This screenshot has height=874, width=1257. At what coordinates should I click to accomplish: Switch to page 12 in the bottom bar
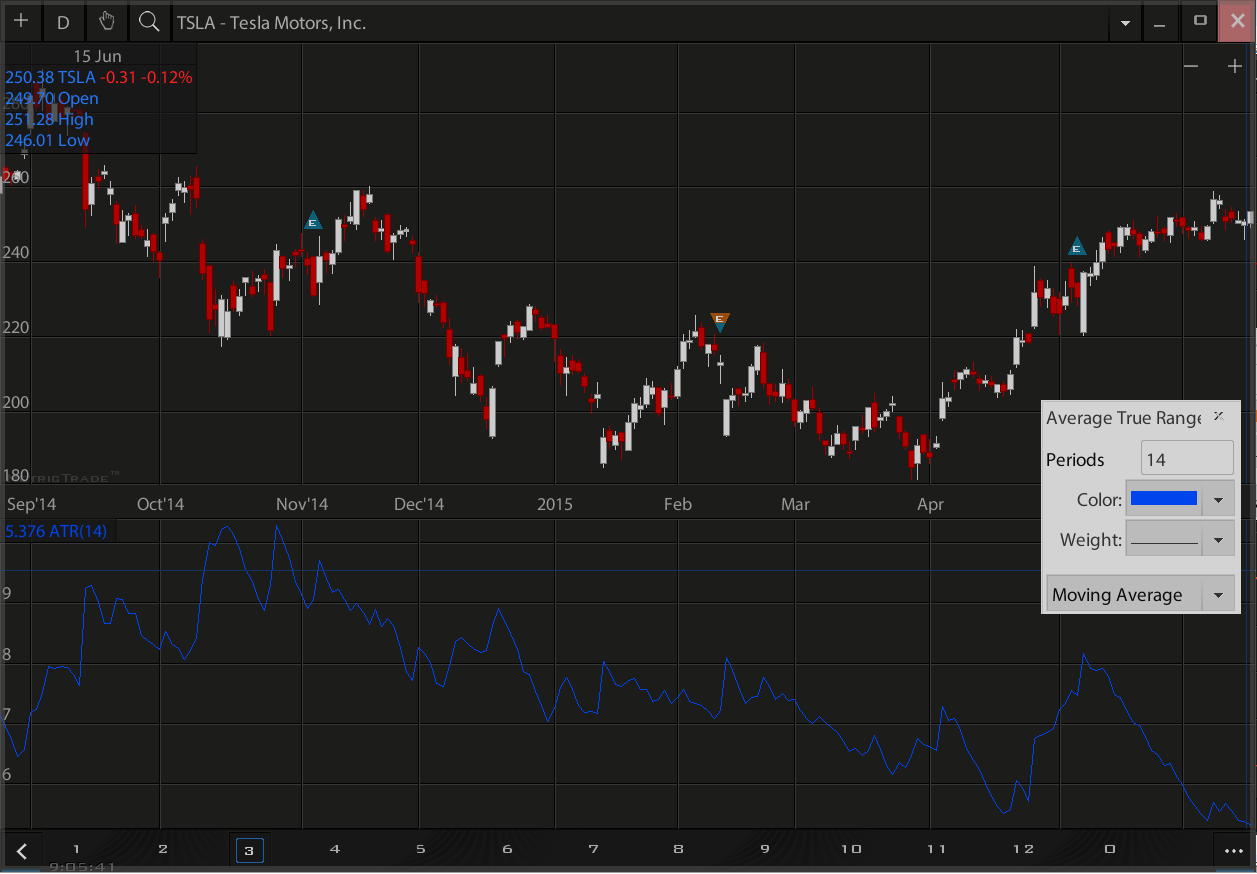(x=1023, y=849)
